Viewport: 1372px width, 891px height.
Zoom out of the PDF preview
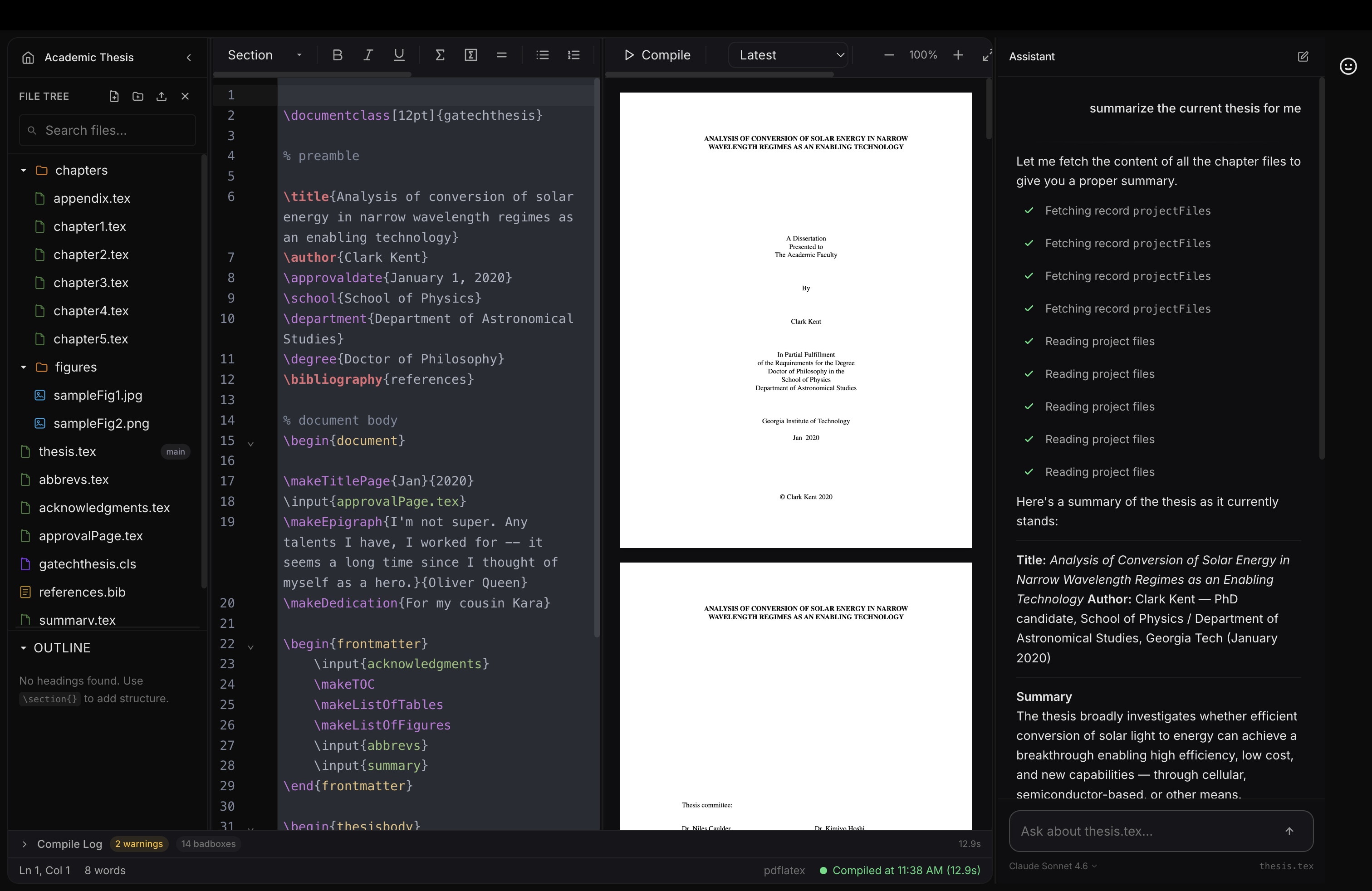click(x=888, y=55)
